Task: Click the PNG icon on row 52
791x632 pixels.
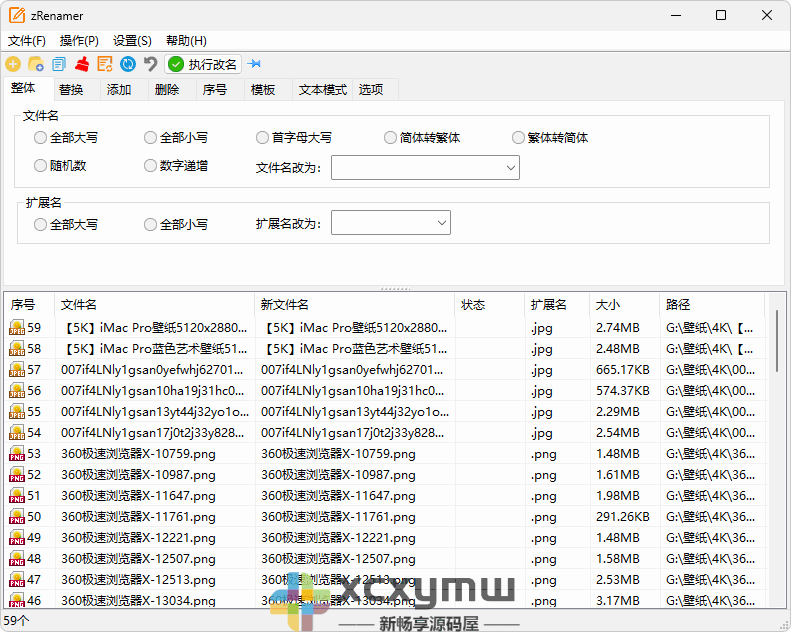Action: coord(17,475)
